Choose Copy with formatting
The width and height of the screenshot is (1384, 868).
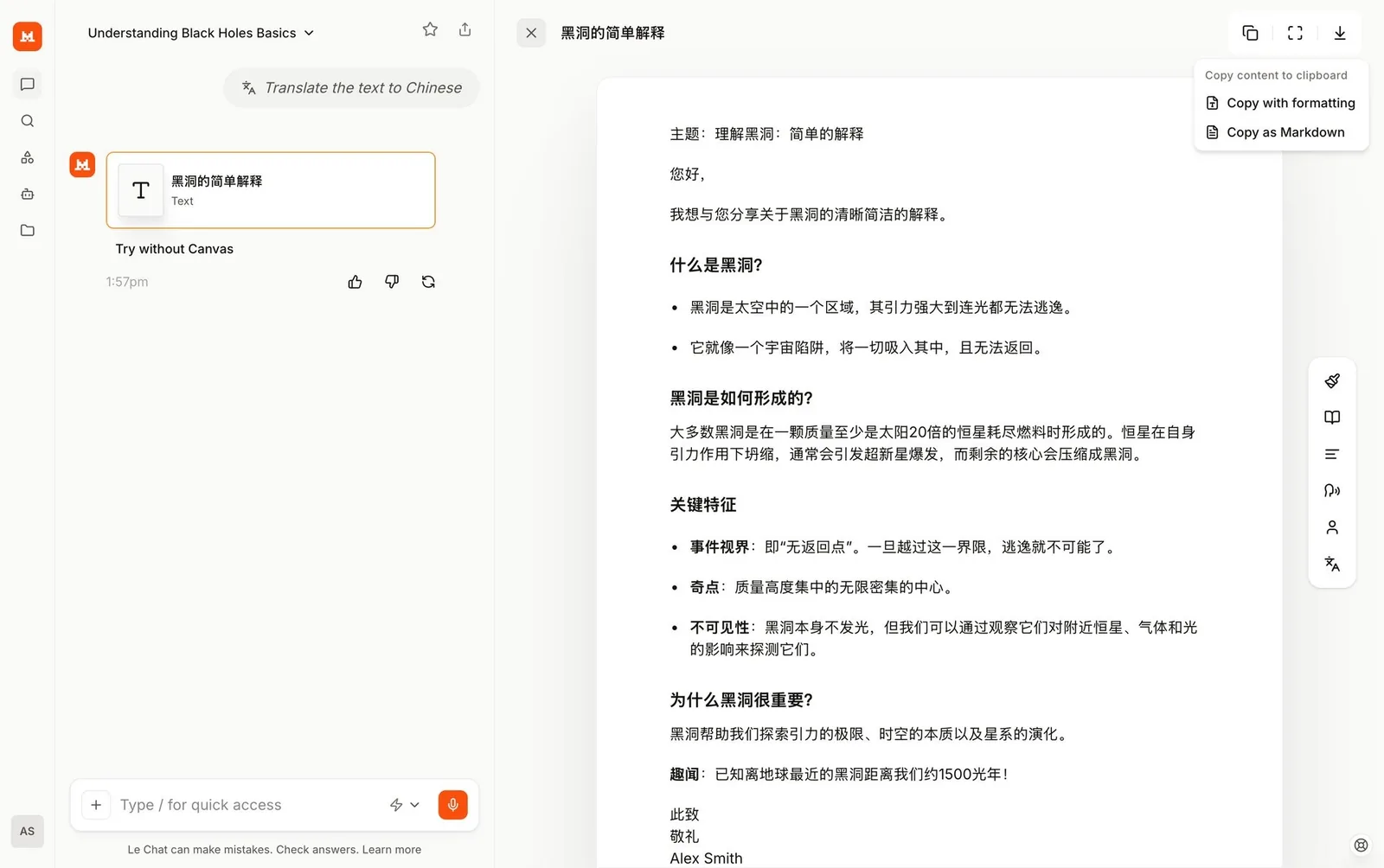[x=1281, y=103]
